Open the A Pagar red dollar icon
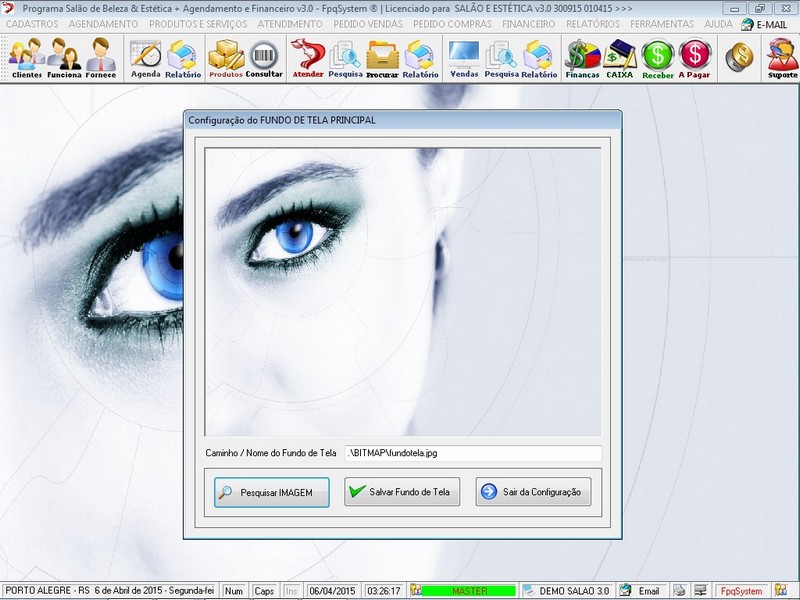 click(695, 58)
